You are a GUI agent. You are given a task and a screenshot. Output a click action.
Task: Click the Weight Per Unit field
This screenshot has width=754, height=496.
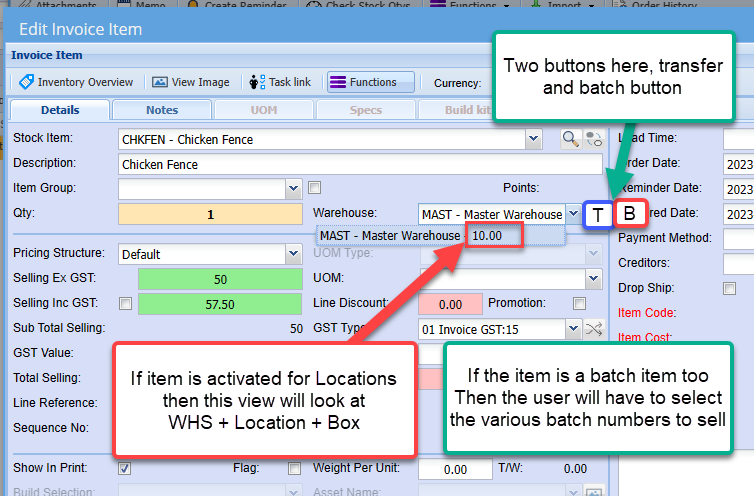(455, 469)
